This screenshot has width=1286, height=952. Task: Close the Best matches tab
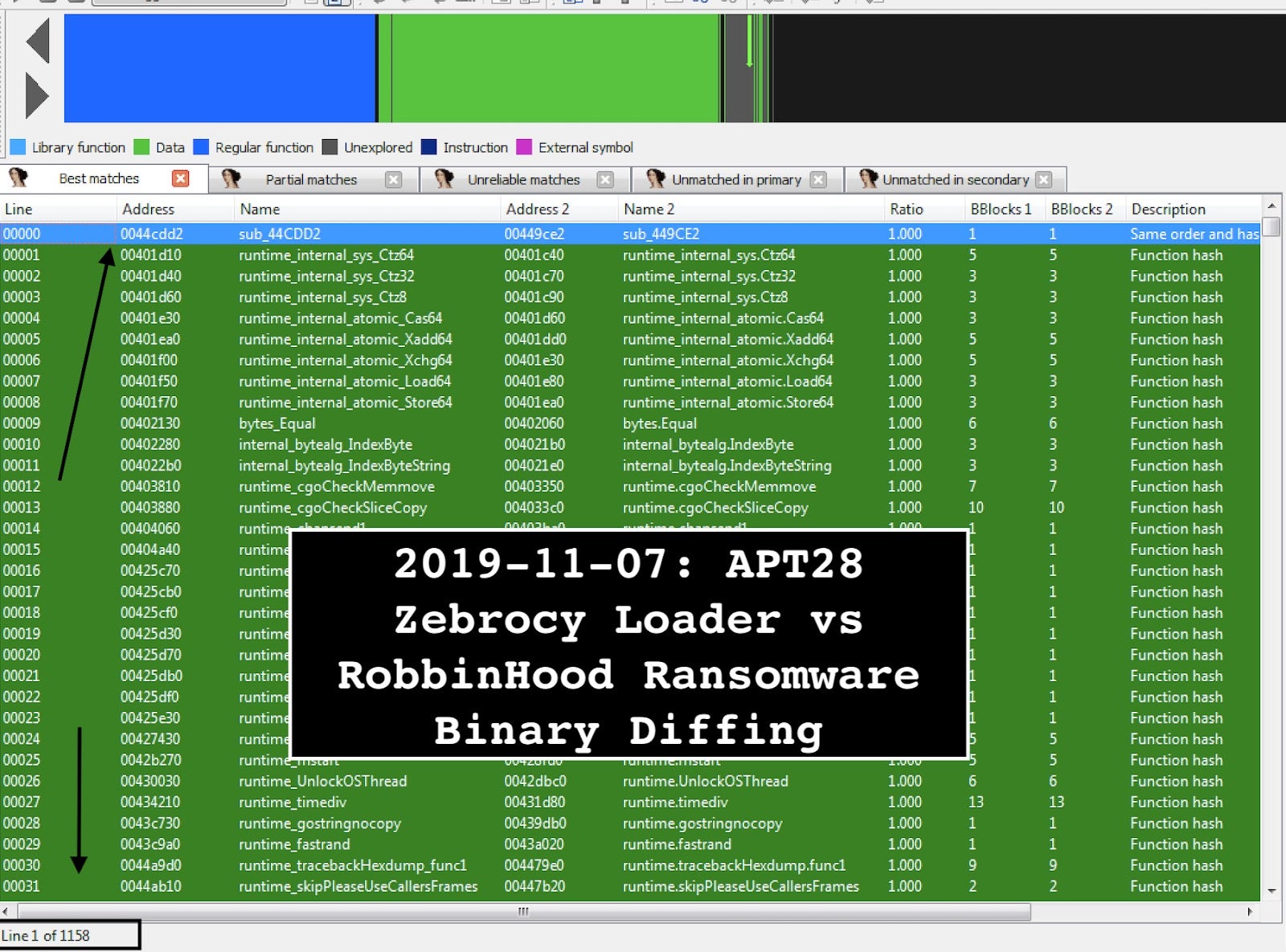coord(181,178)
